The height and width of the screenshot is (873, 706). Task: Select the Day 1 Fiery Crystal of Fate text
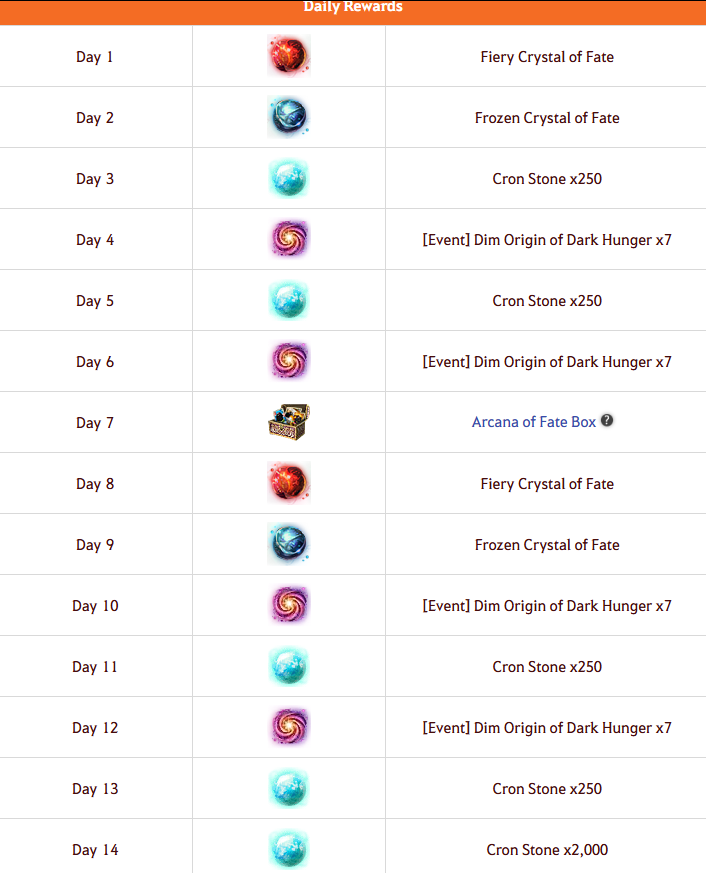coord(547,57)
